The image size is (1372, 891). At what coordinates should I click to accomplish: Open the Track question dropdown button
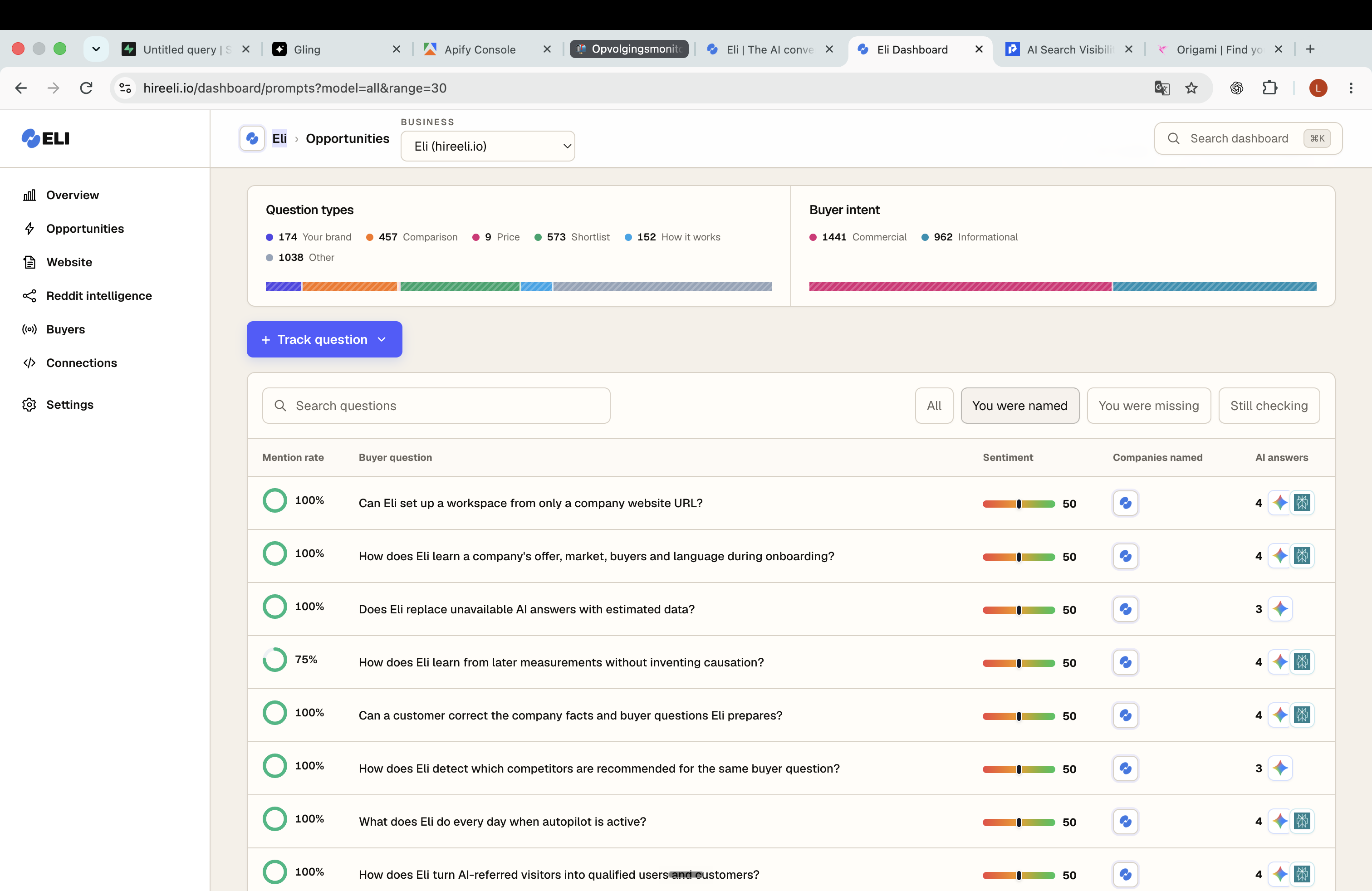(x=324, y=339)
